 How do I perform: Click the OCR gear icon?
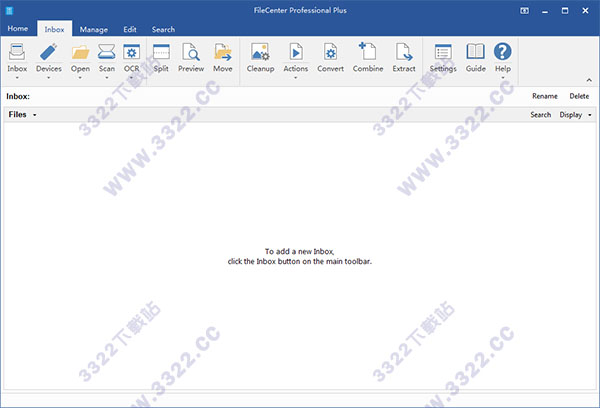[131, 52]
